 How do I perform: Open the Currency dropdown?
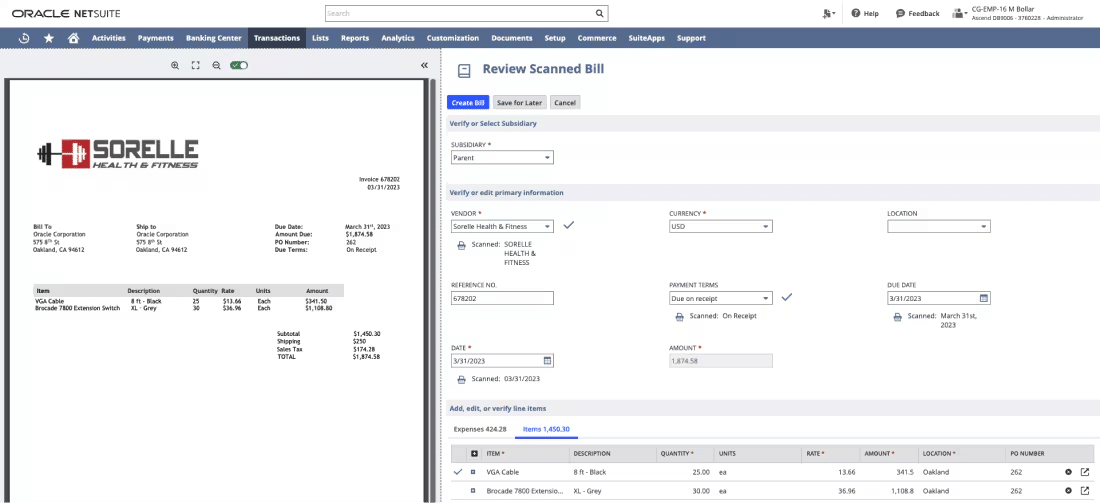[x=721, y=227]
